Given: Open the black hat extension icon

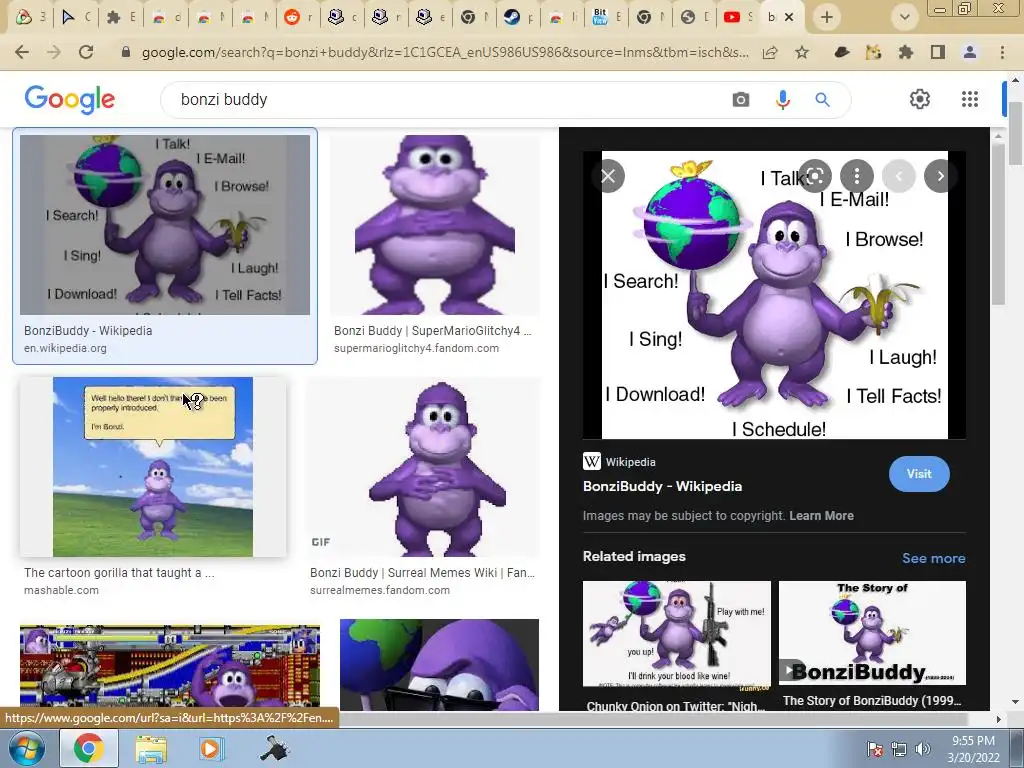Looking at the screenshot, I should pyautogui.click(x=842, y=52).
